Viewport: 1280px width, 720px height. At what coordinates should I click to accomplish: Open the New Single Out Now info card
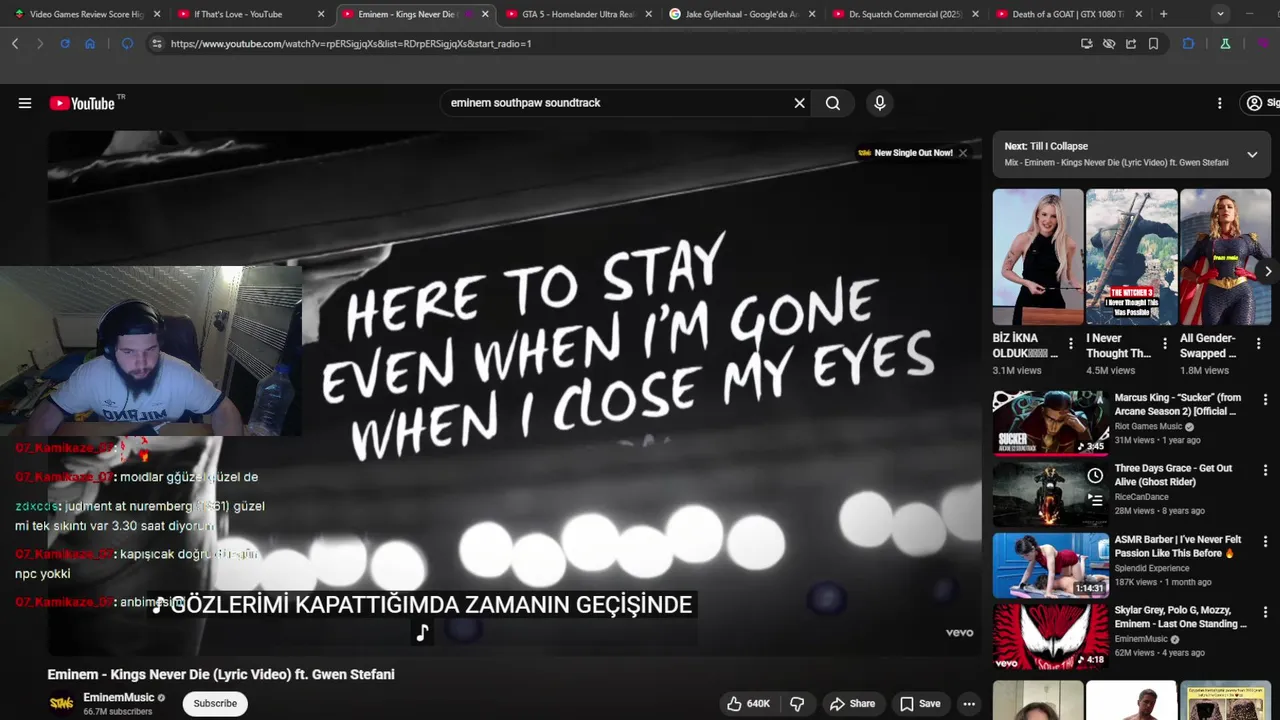905,153
